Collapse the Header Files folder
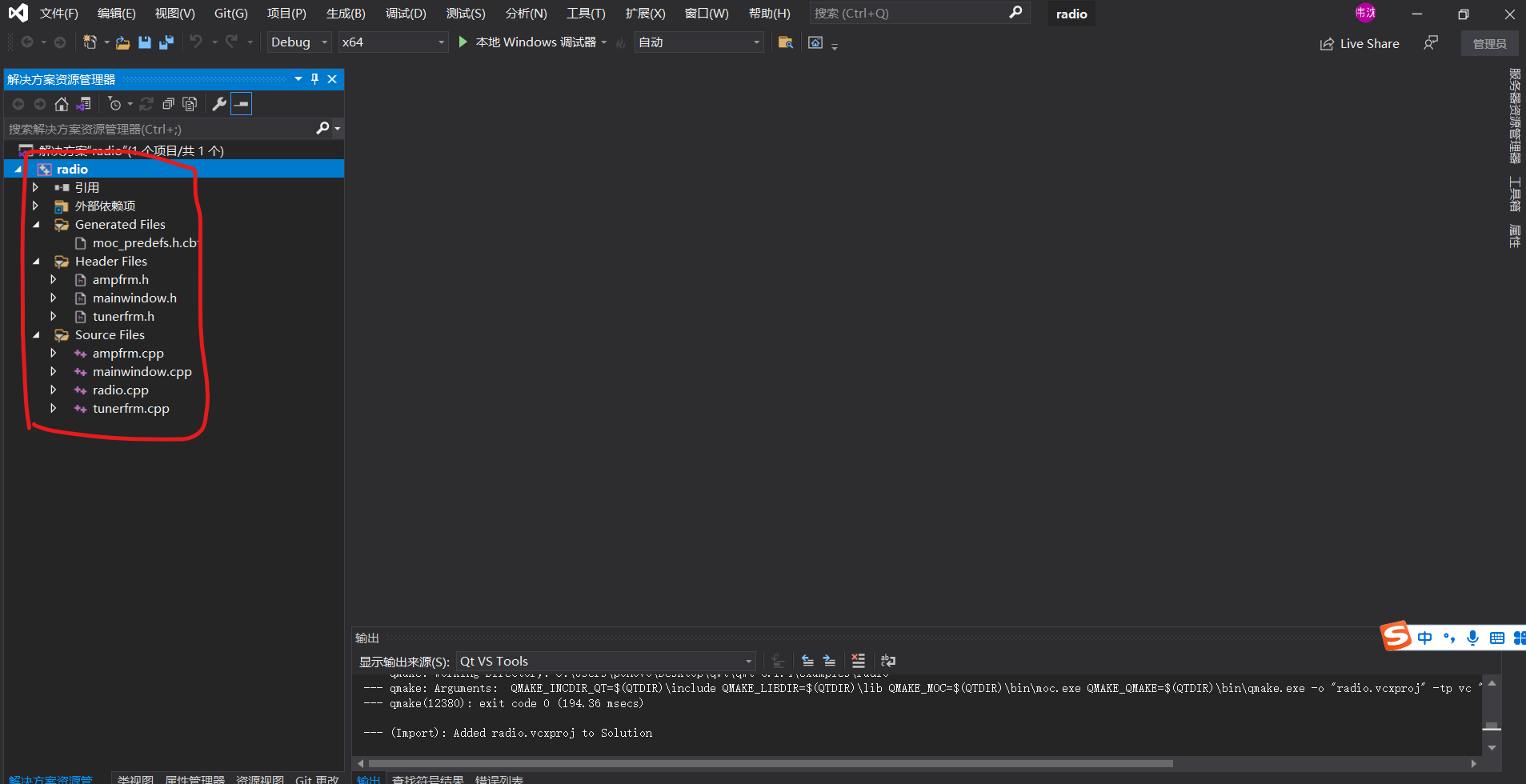This screenshot has height=784, width=1526. pos(35,261)
